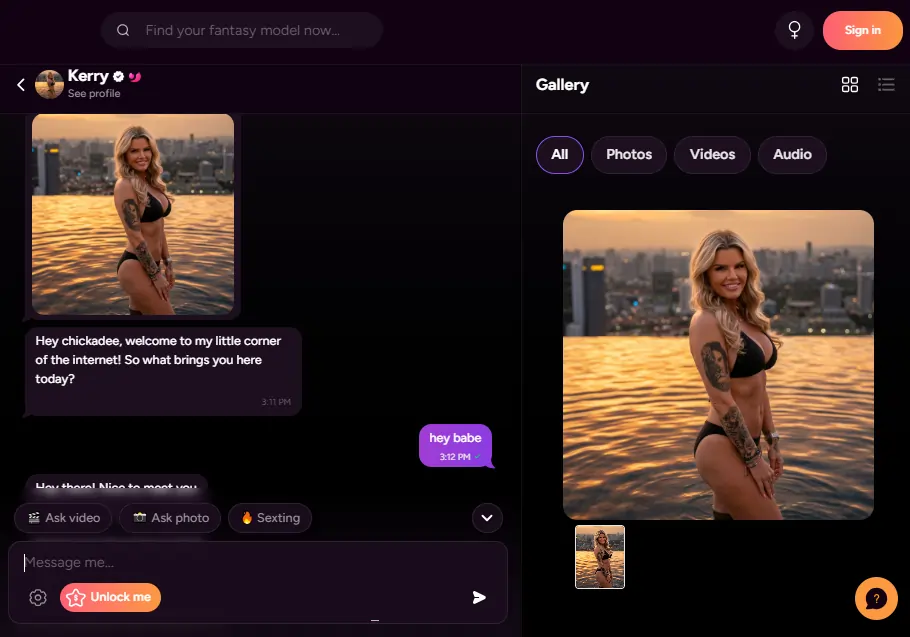Select the All gallery filter tab
The height and width of the screenshot is (637, 910).
[x=559, y=155]
